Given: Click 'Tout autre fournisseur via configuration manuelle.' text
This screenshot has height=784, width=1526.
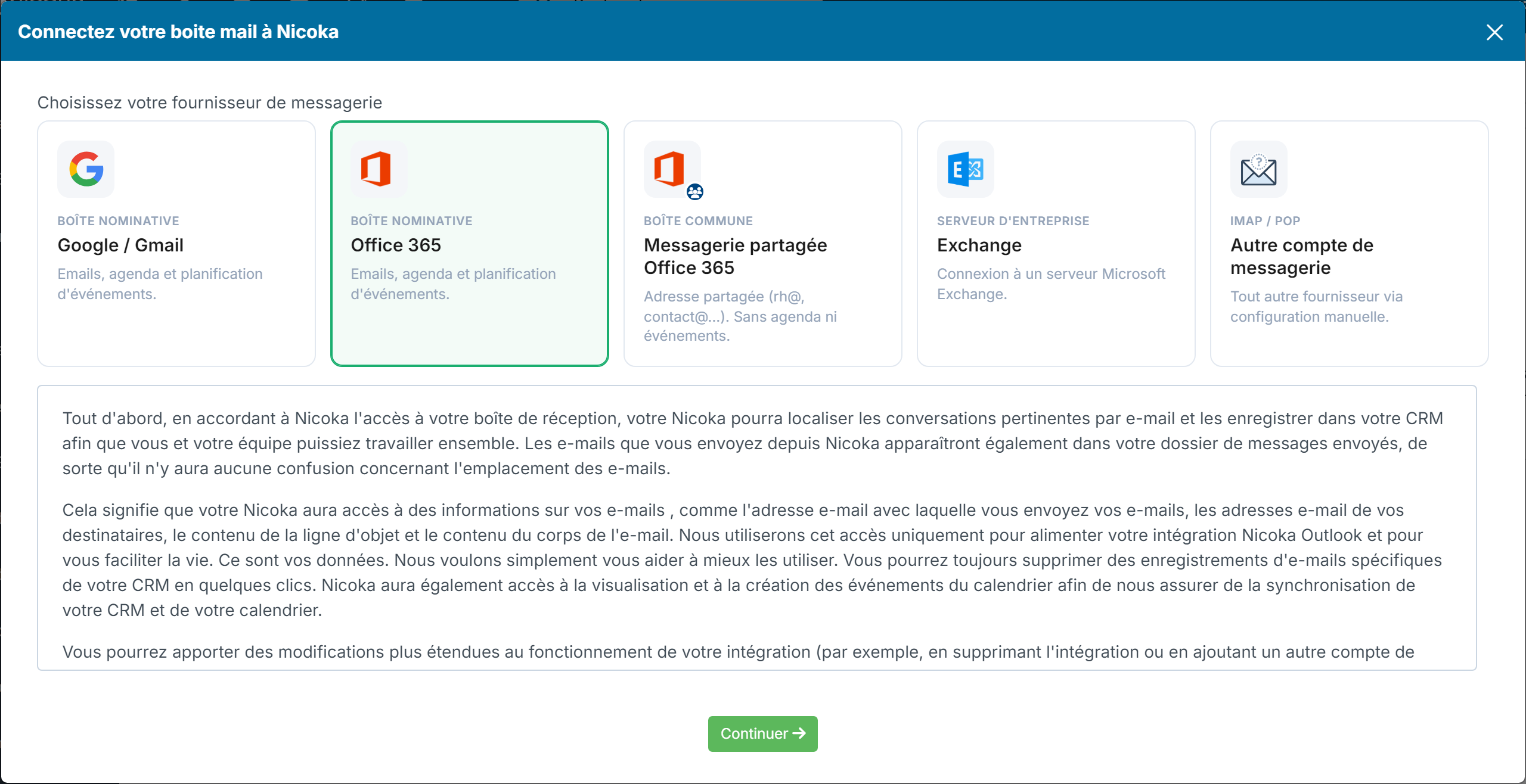Looking at the screenshot, I should click(x=1316, y=306).
